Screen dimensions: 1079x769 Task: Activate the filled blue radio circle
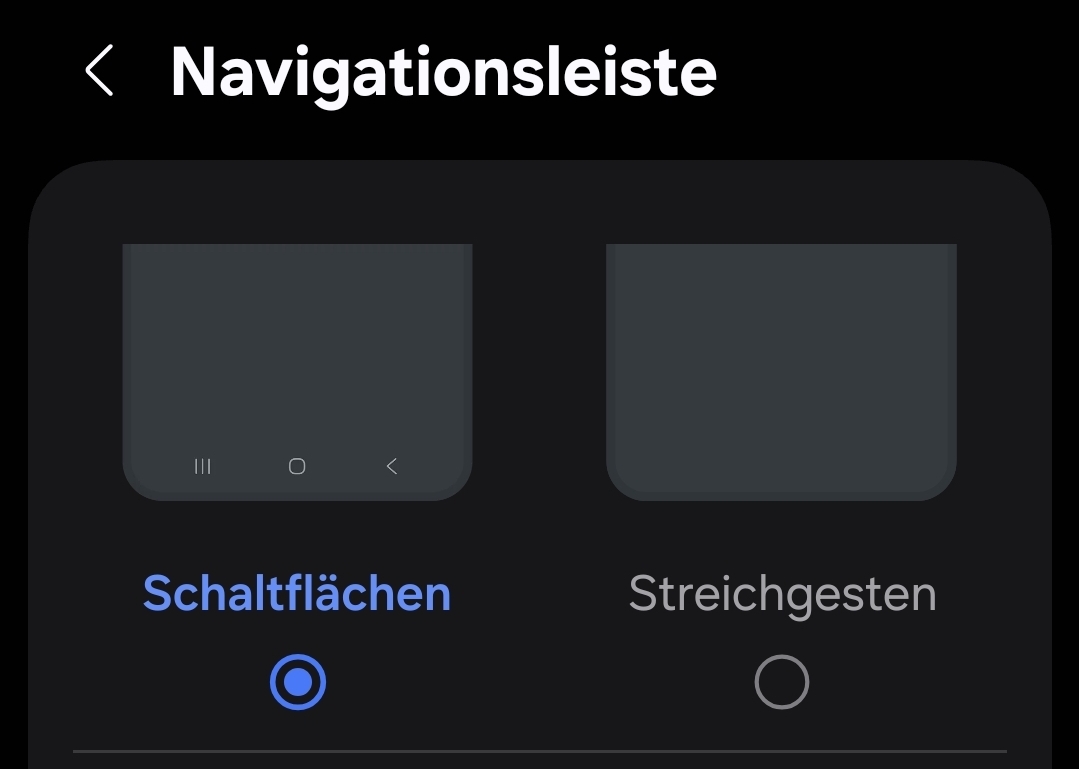coord(298,682)
